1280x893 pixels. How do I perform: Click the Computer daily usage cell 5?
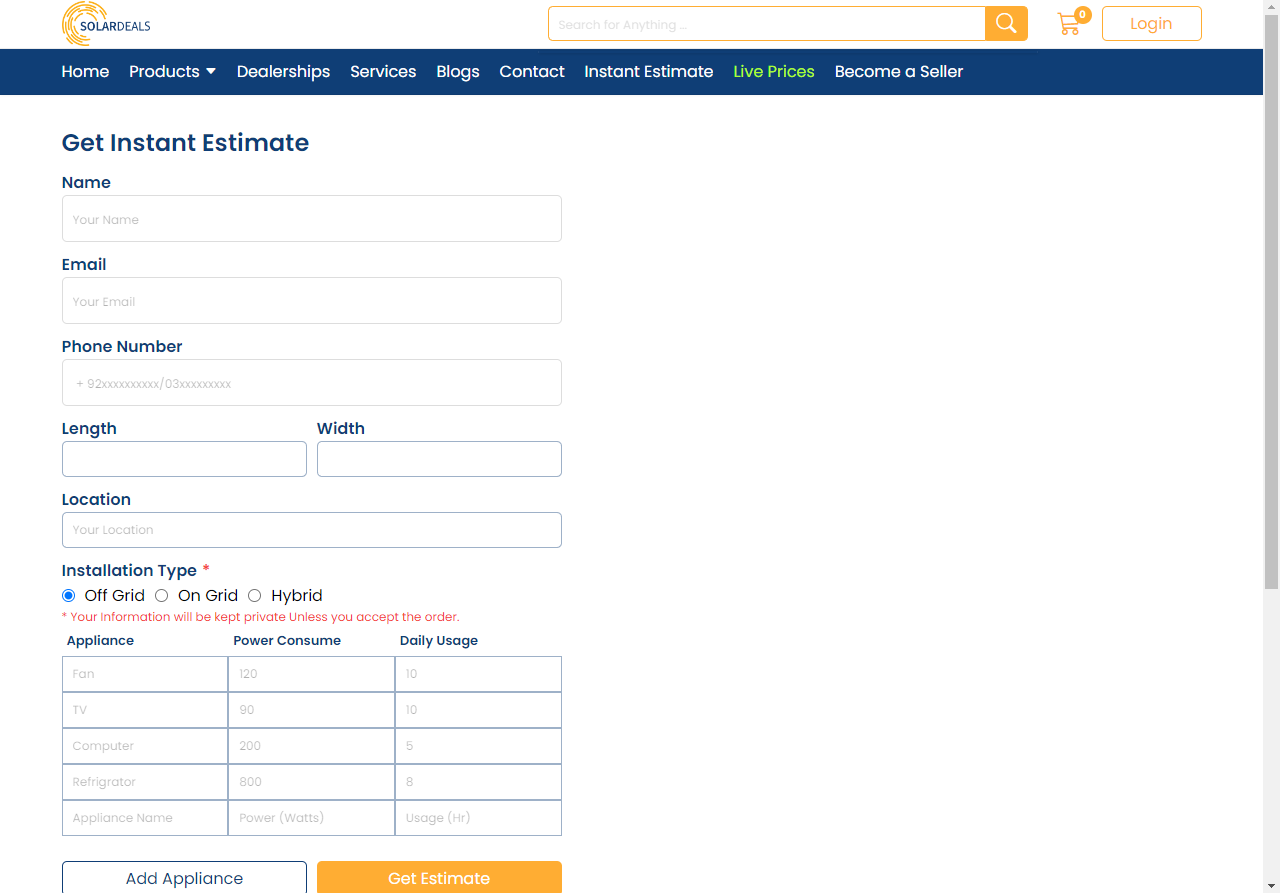click(x=478, y=746)
